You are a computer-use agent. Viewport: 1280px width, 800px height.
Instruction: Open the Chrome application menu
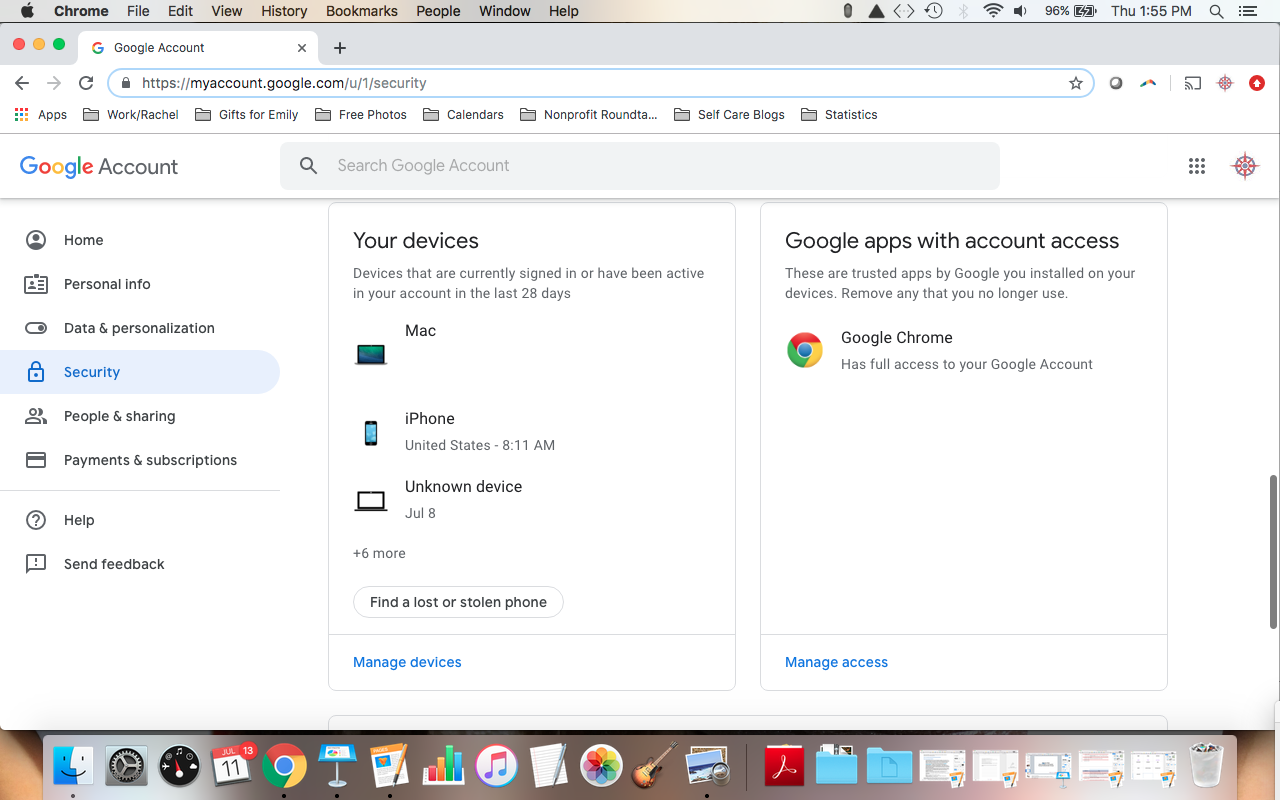click(x=81, y=11)
